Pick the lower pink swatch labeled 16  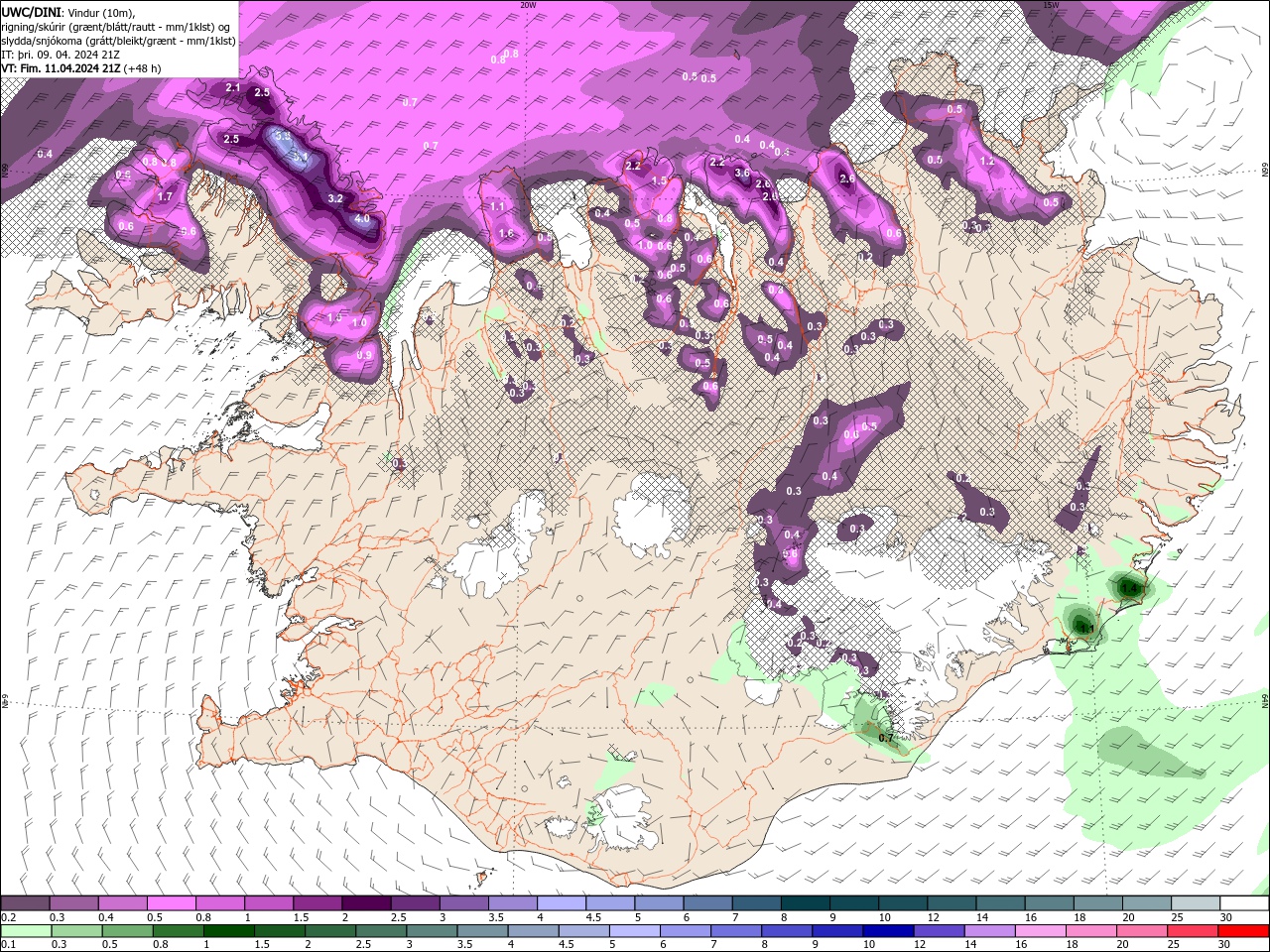tap(1041, 931)
